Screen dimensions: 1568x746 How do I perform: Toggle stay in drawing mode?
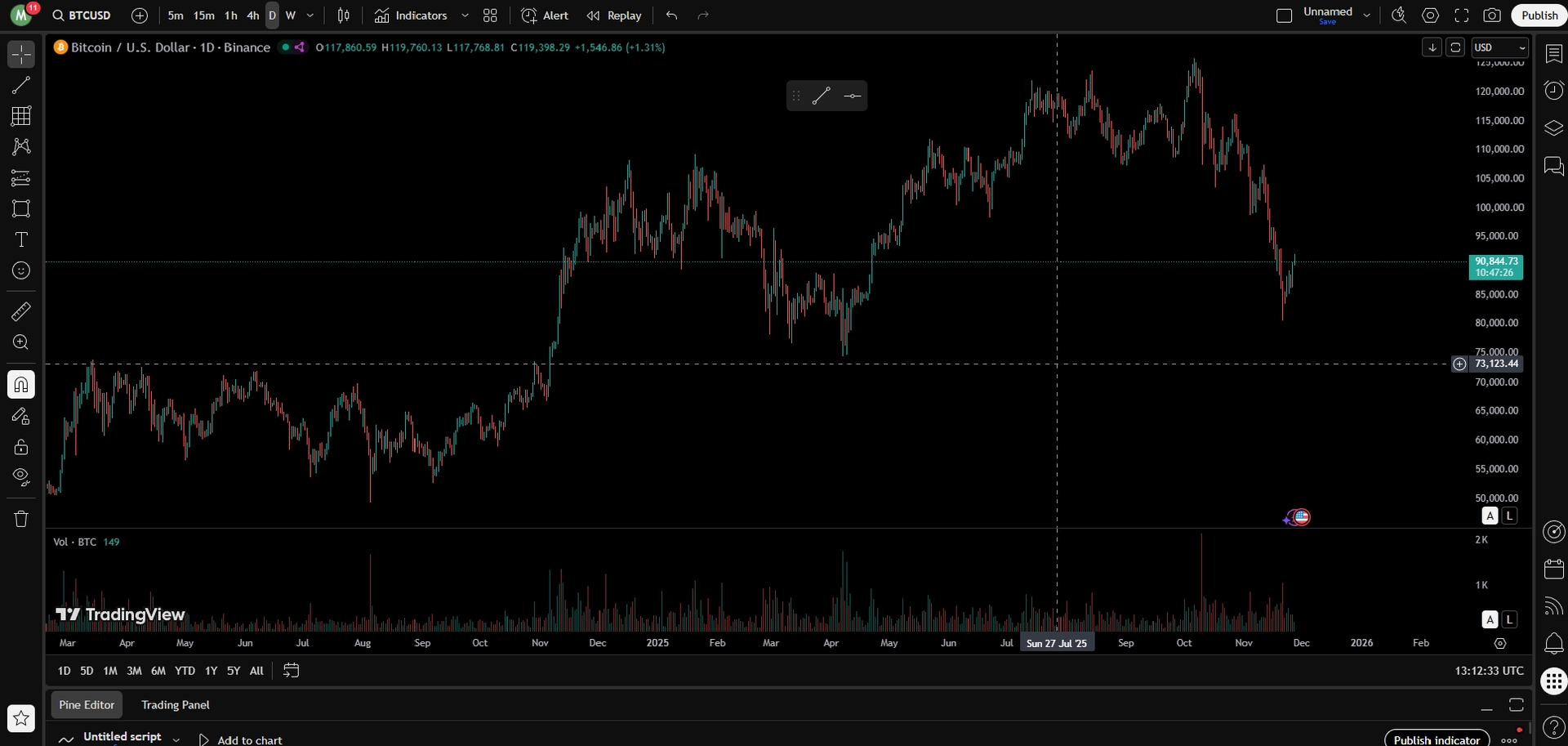(21, 416)
